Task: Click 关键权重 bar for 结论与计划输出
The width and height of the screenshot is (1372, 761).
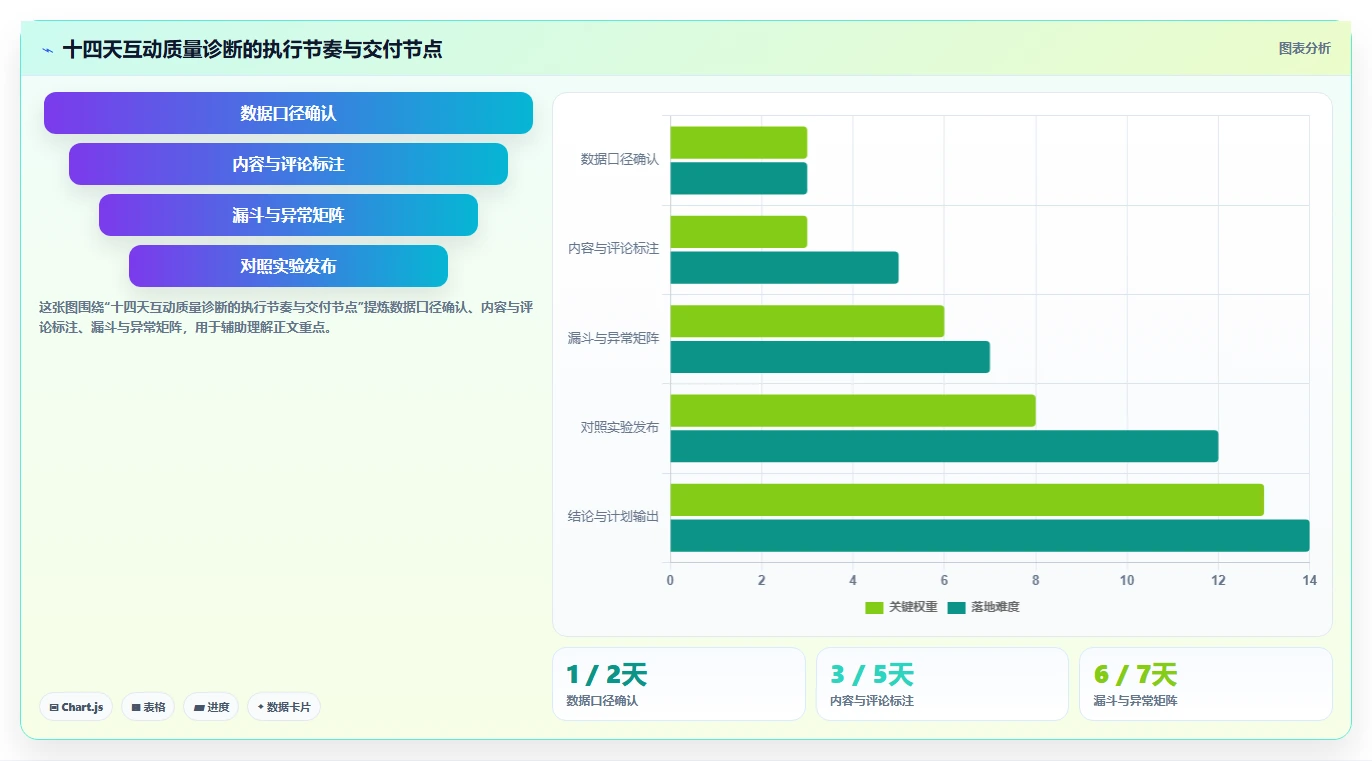Action: (x=967, y=500)
